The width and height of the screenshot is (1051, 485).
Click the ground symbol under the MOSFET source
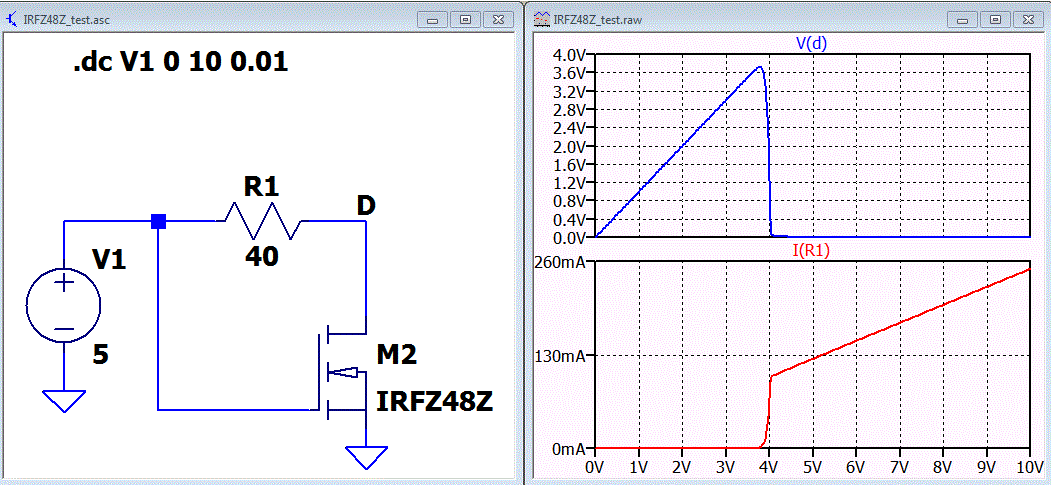pyautogui.click(x=367, y=457)
